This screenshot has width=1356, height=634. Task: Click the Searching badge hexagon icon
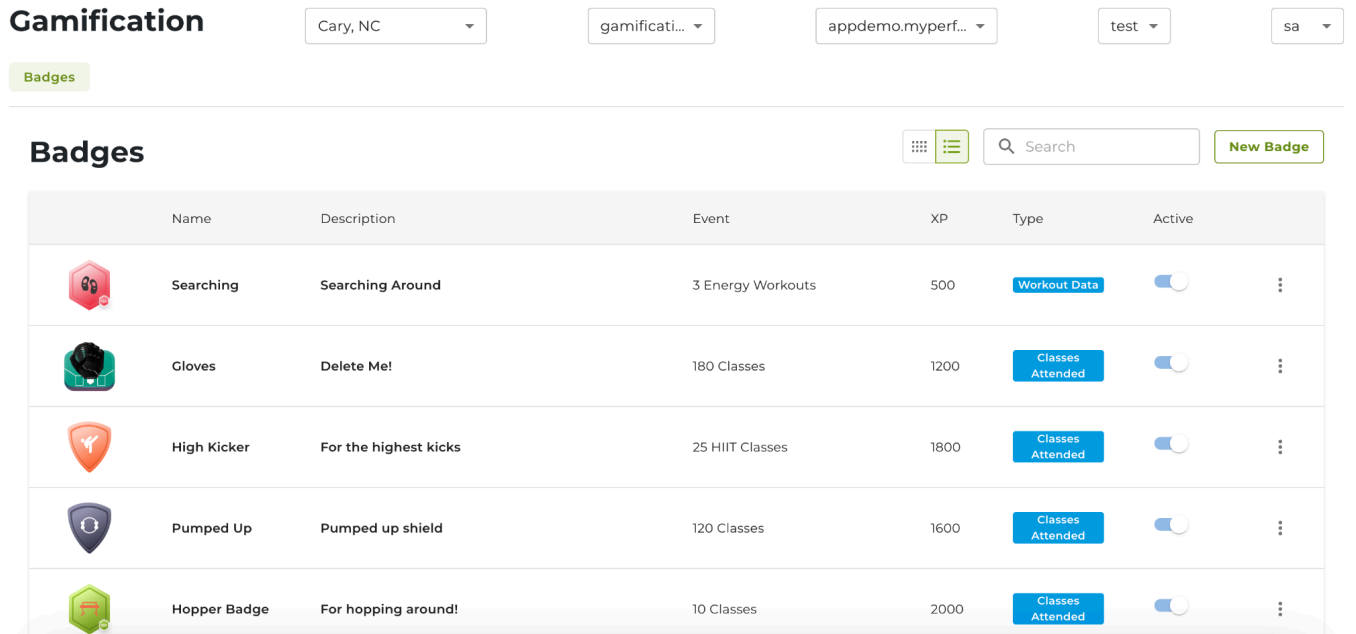pos(89,285)
